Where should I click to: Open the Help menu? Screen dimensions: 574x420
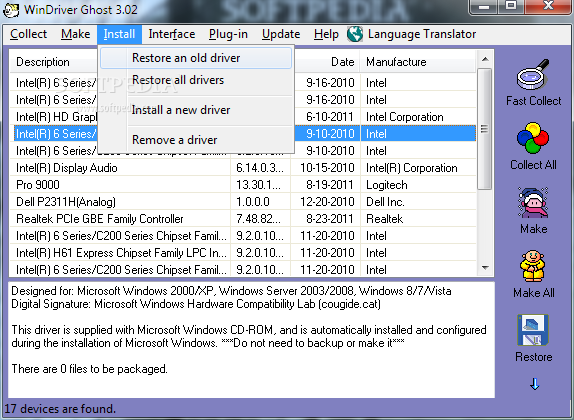pos(326,34)
